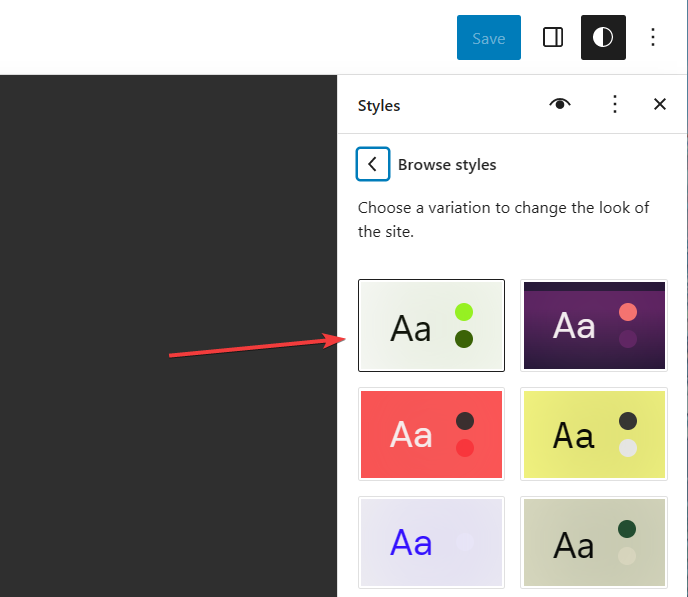Choose the yellow style variation
688x597 pixels.
(594, 434)
